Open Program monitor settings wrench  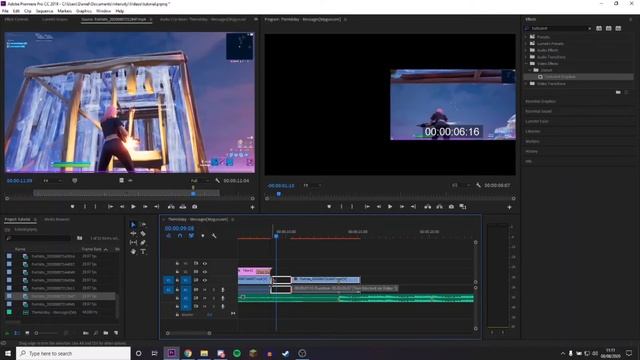(478, 185)
